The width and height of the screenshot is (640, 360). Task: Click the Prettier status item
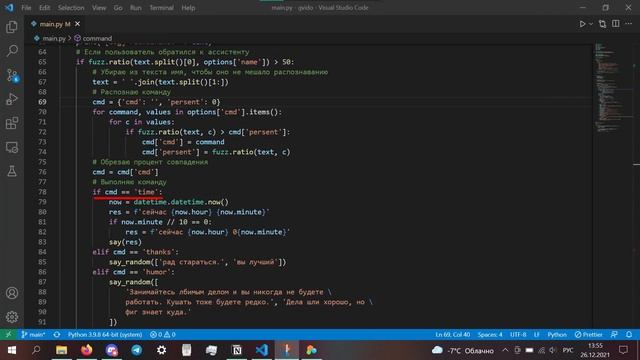click(x=588, y=334)
